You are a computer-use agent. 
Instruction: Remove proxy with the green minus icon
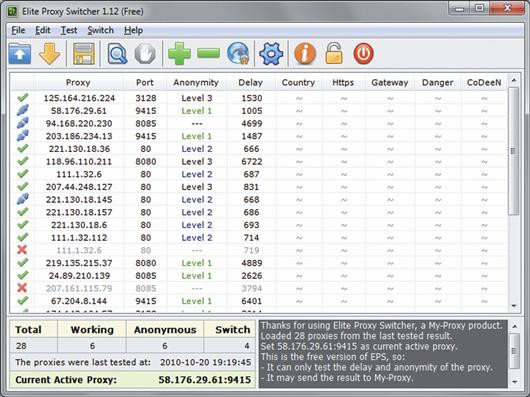pos(208,53)
